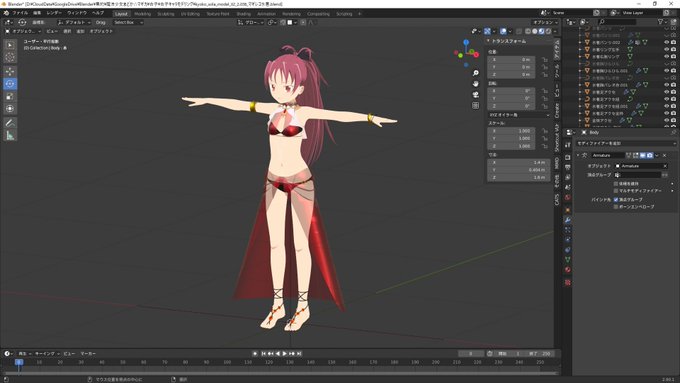Collapse the Transform panel header
The height and width of the screenshot is (383, 680).
pos(506,41)
